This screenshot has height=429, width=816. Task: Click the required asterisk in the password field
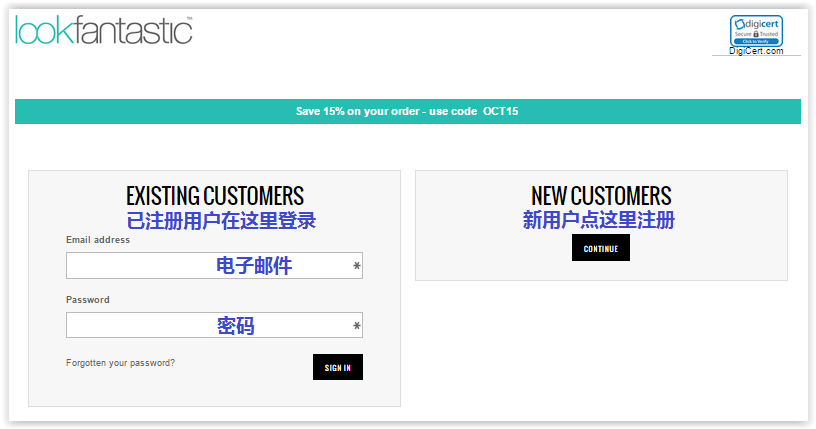click(356, 326)
